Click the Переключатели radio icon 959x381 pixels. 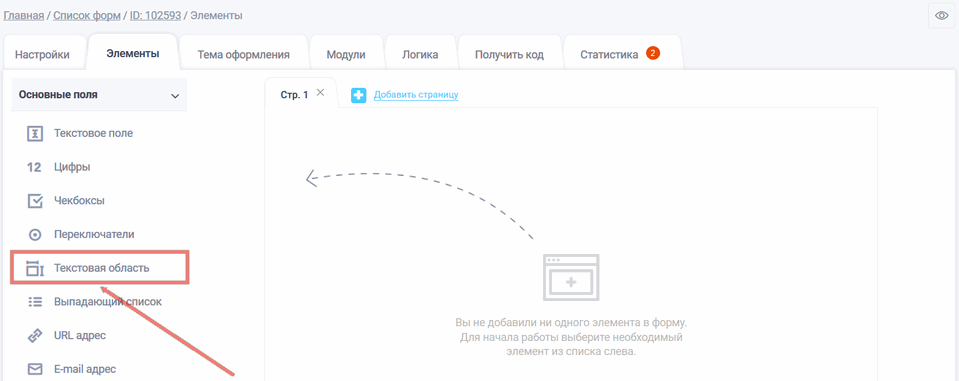pyautogui.click(x=35, y=234)
